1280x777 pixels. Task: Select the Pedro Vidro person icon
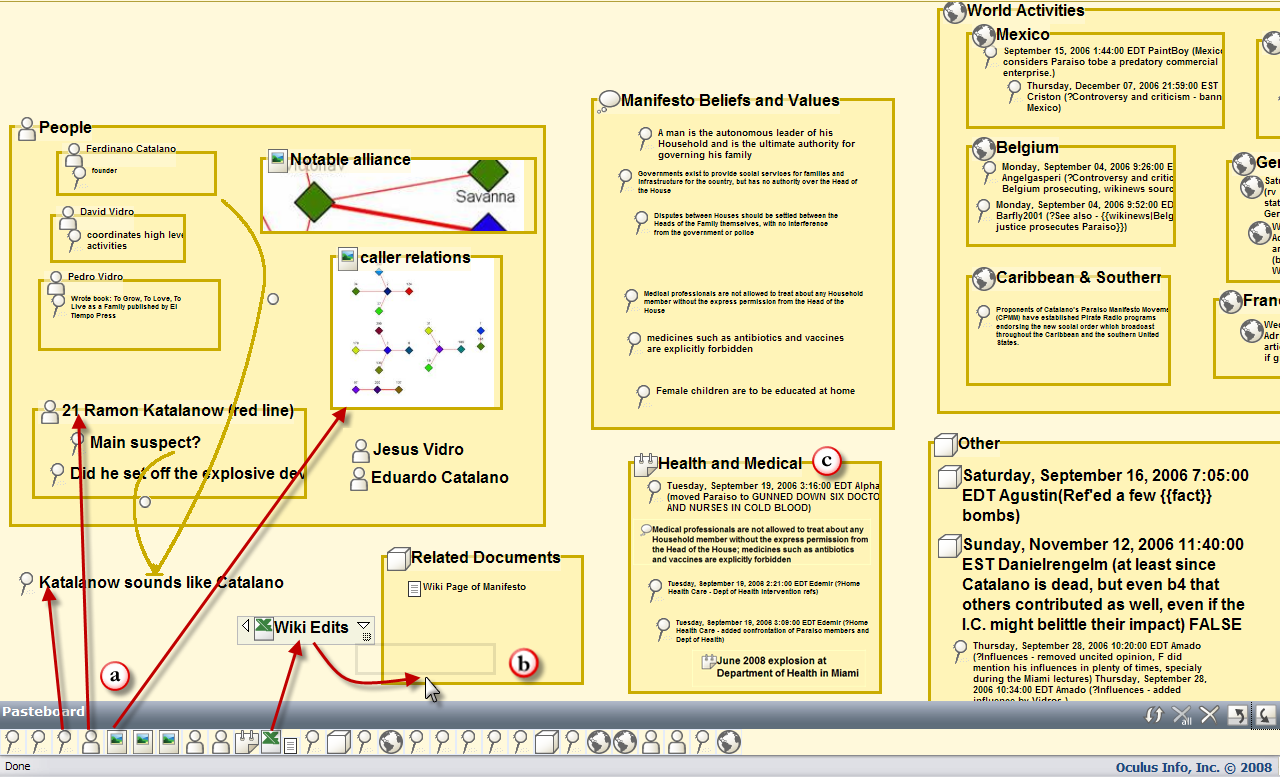[x=55, y=281]
